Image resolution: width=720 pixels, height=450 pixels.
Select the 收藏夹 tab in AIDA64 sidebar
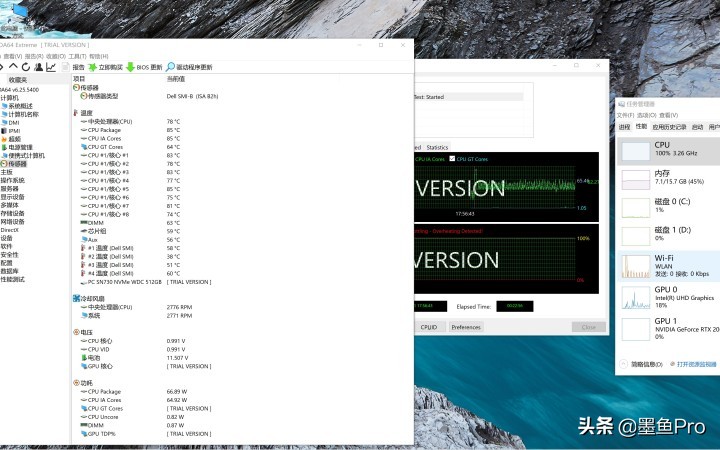[x=18, y=80]
